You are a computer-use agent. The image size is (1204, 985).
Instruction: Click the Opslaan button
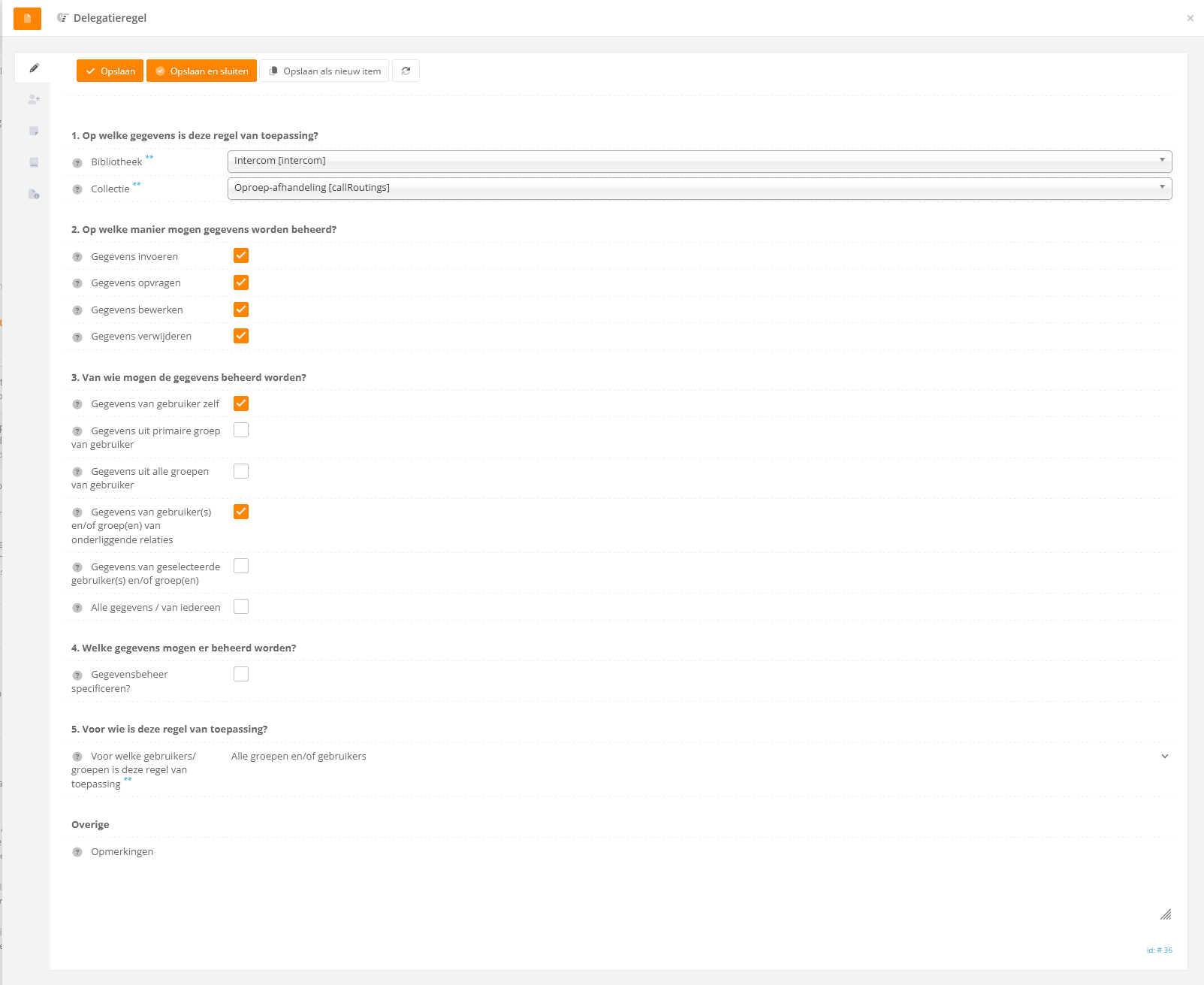[110, 71]
